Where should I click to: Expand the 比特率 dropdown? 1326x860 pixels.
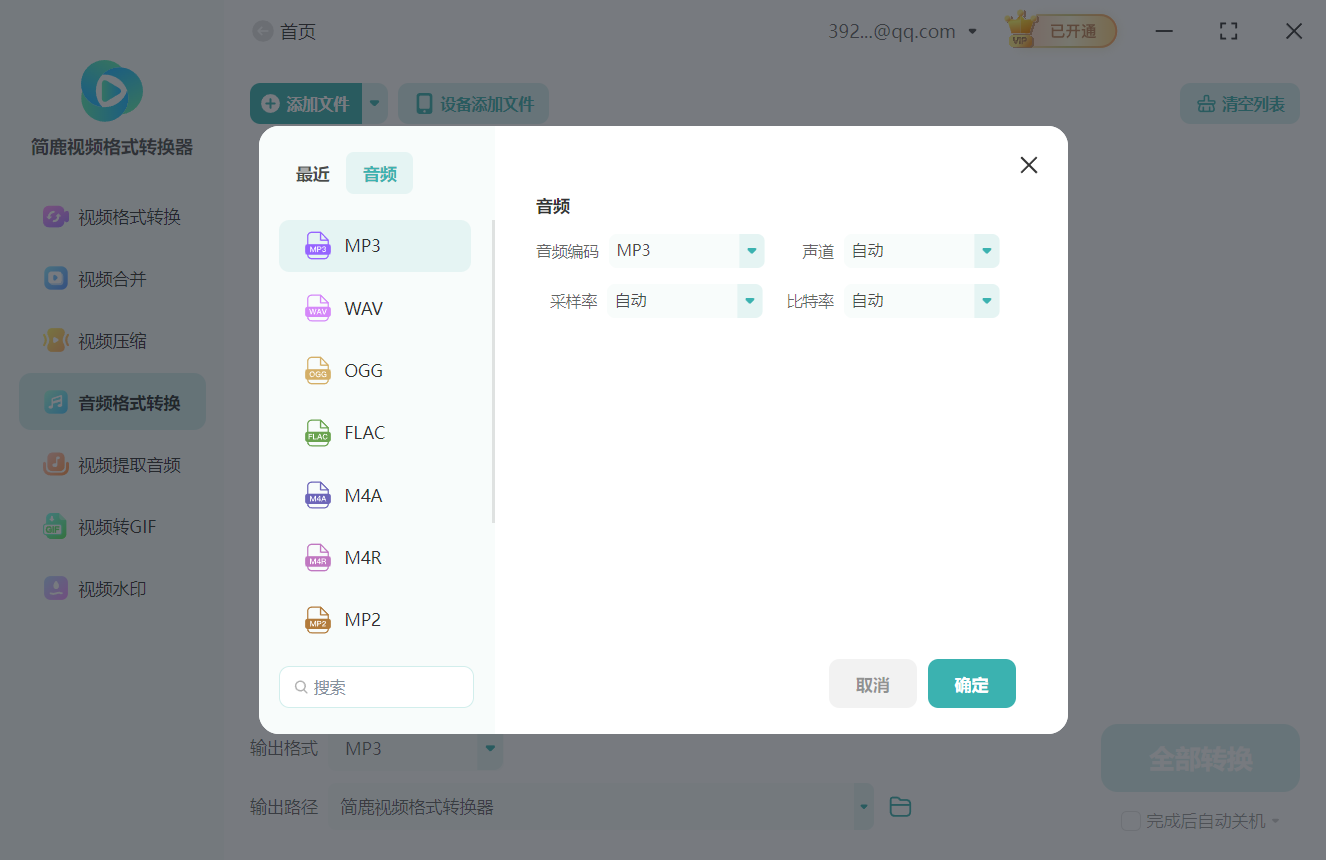pos(985,300)
